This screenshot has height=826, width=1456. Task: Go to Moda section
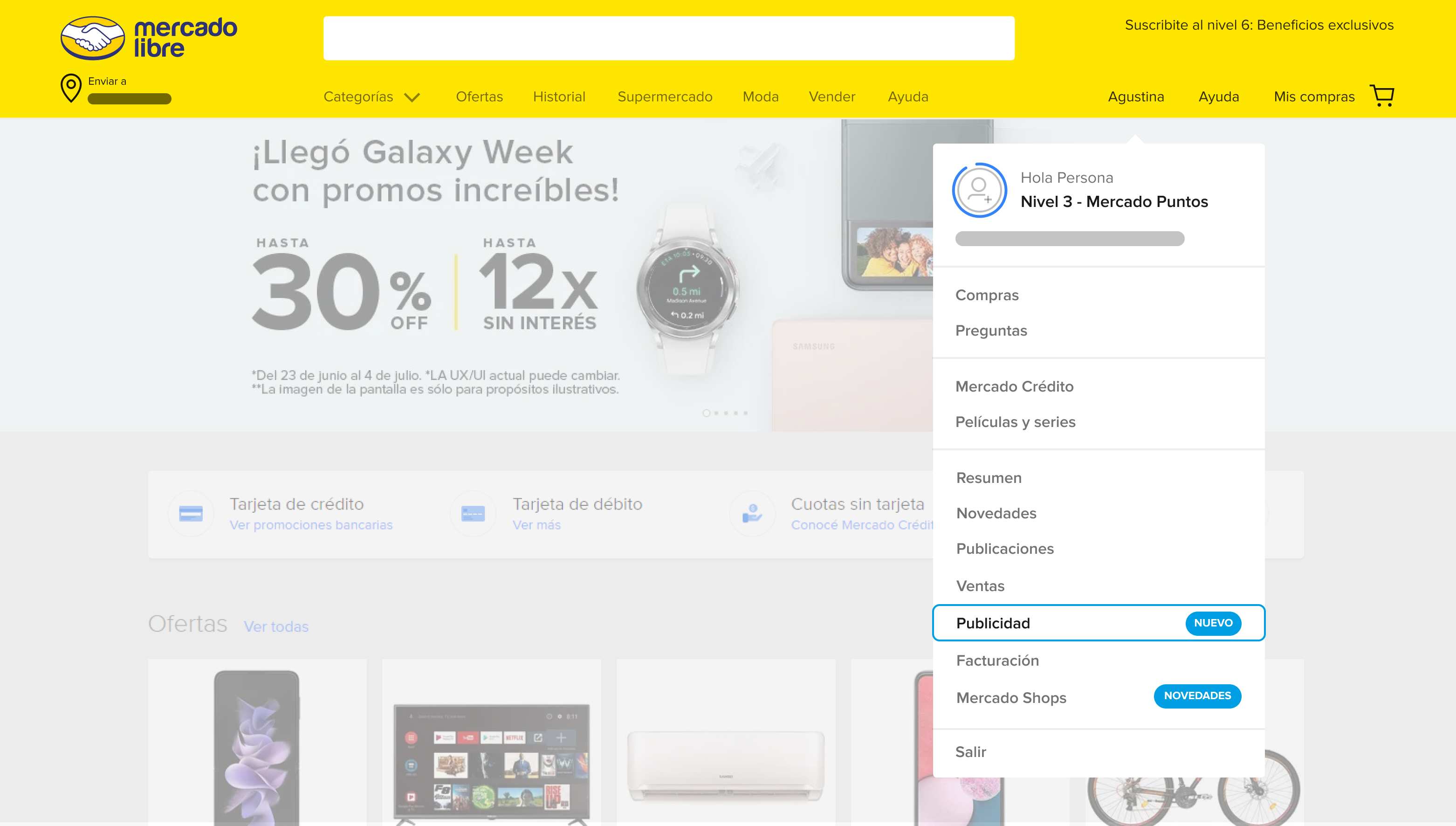(761, 97)
